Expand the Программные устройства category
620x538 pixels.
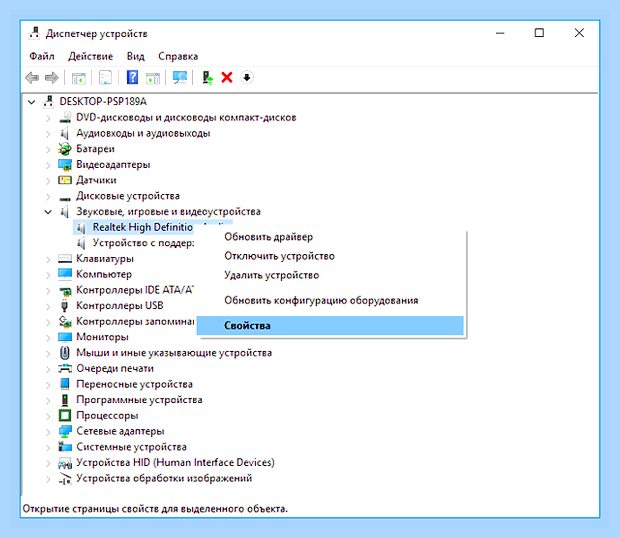(x=48, y=400)
